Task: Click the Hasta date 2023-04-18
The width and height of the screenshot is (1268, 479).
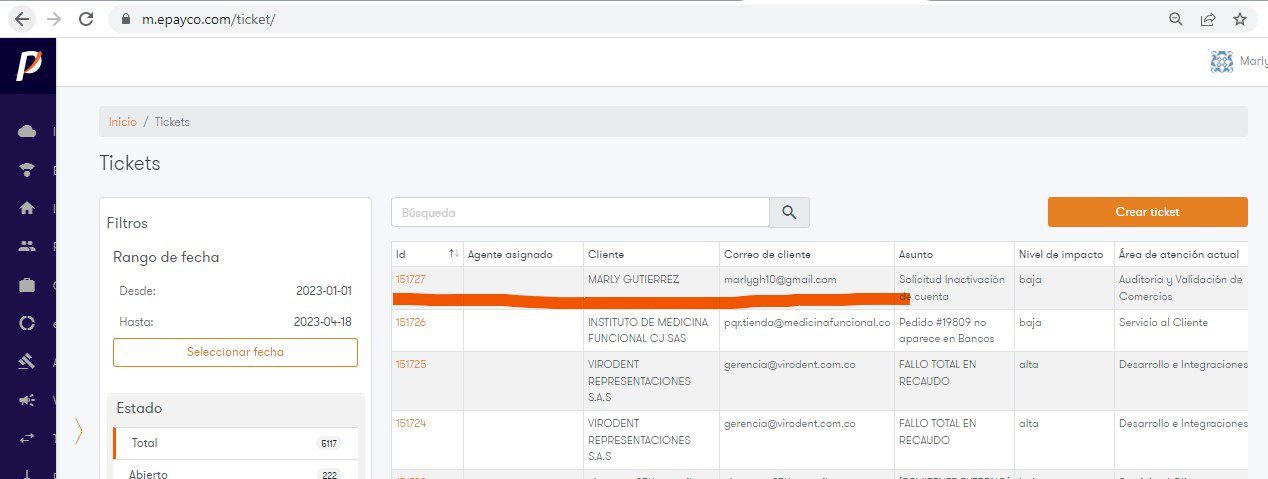Action: pos(323,322)
